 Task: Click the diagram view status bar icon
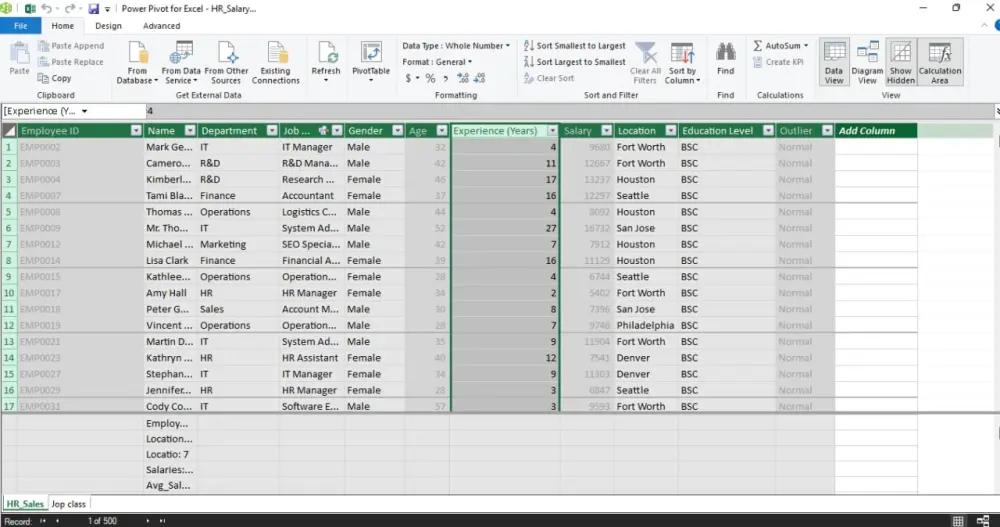coord(983,521)
